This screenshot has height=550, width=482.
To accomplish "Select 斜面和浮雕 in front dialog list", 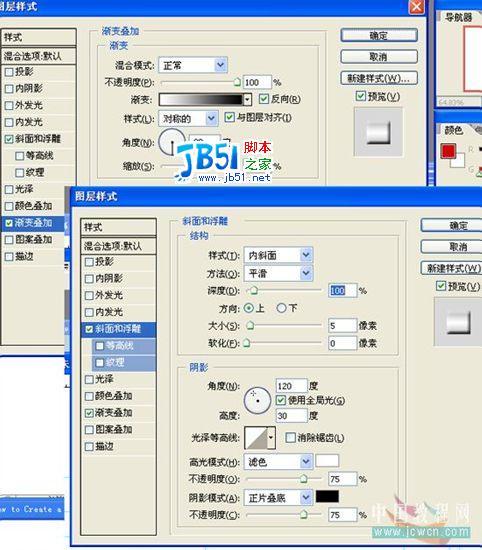I will coord(119,329).
